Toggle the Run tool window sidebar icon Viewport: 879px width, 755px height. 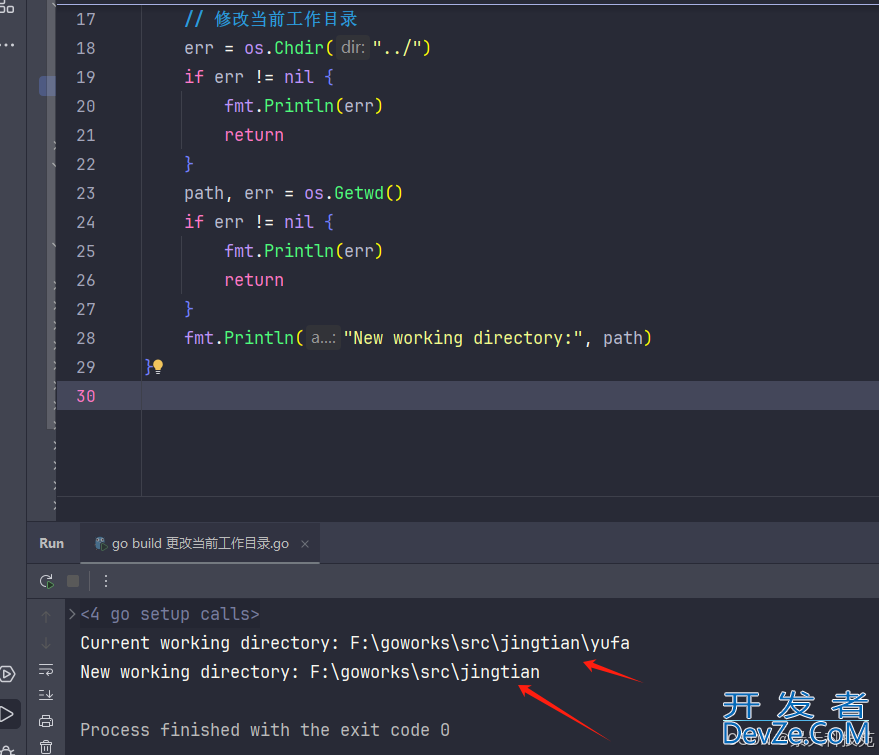7,714
